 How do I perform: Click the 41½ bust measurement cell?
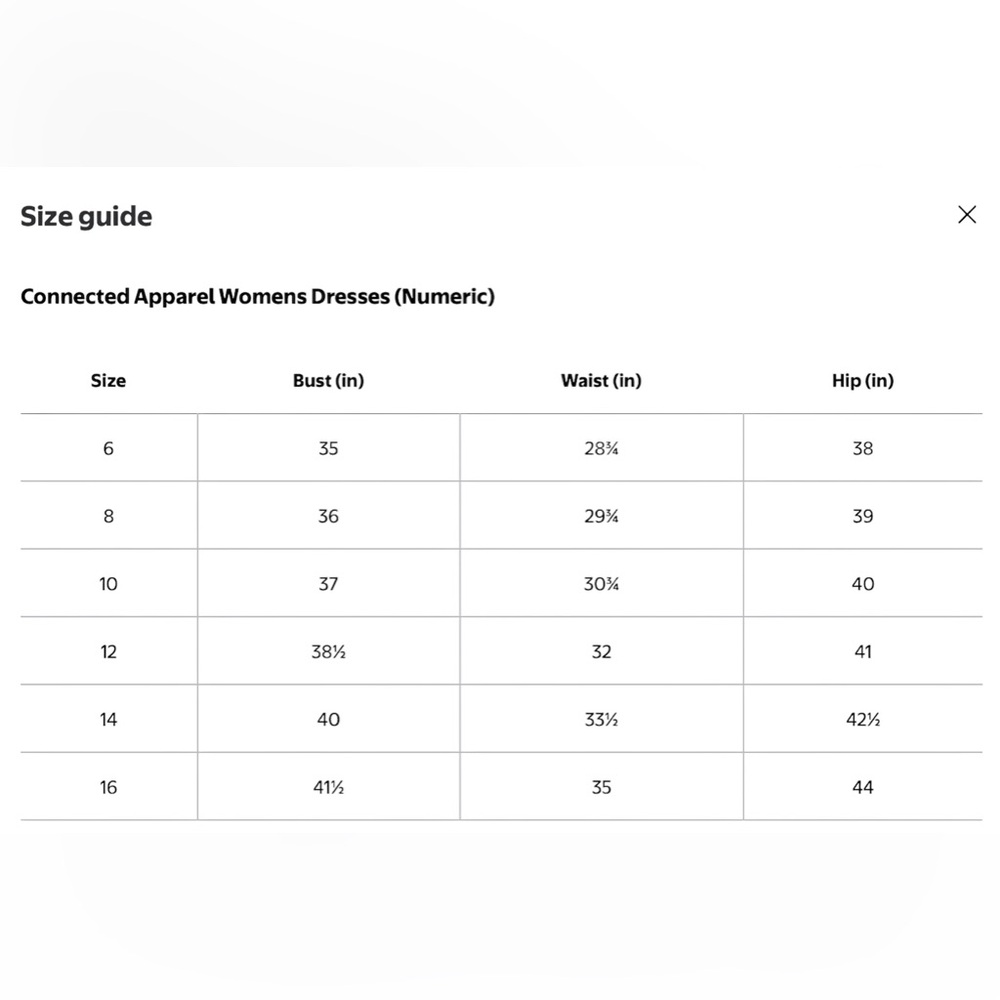(x=328, y=786)
